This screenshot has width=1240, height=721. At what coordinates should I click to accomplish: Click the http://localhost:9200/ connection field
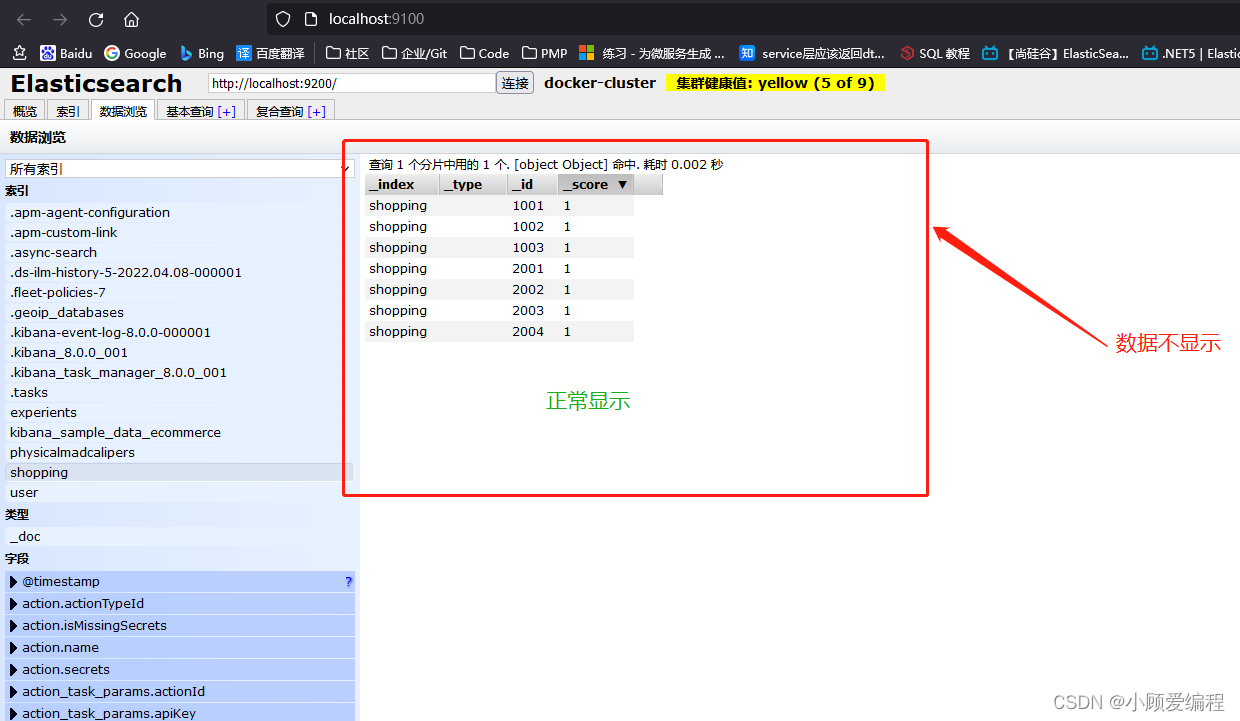point(351,83)
